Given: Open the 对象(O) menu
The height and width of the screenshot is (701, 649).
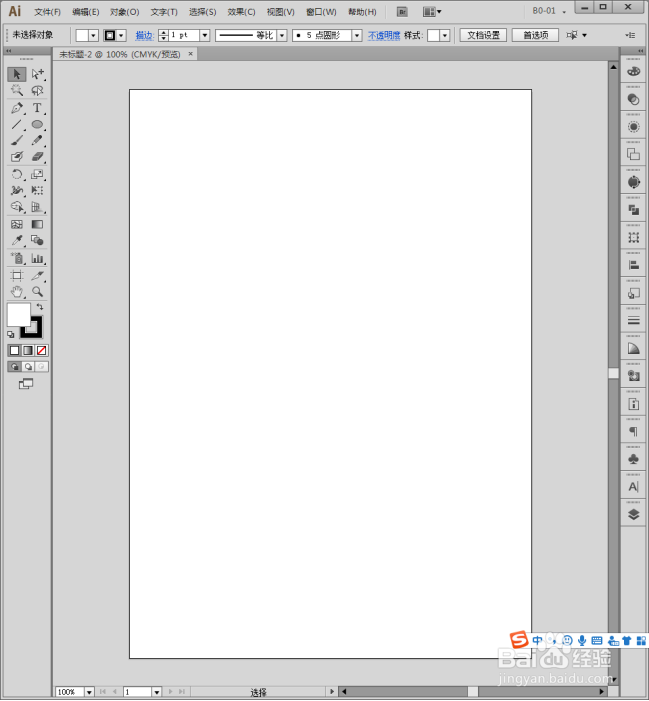Looking at the screenshot, I should click(125, 12).
